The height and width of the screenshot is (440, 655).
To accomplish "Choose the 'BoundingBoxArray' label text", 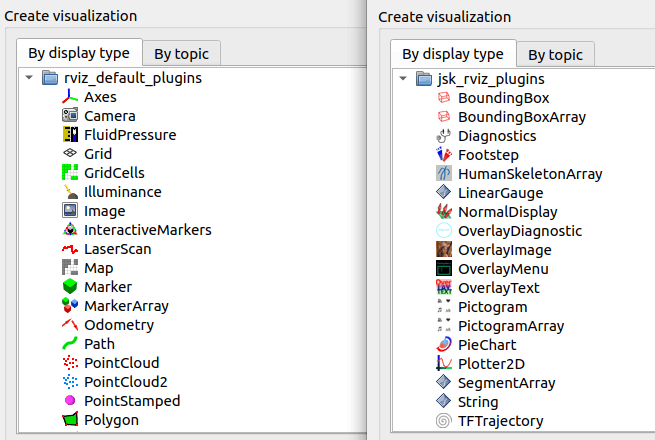I will tap(522, 117).
